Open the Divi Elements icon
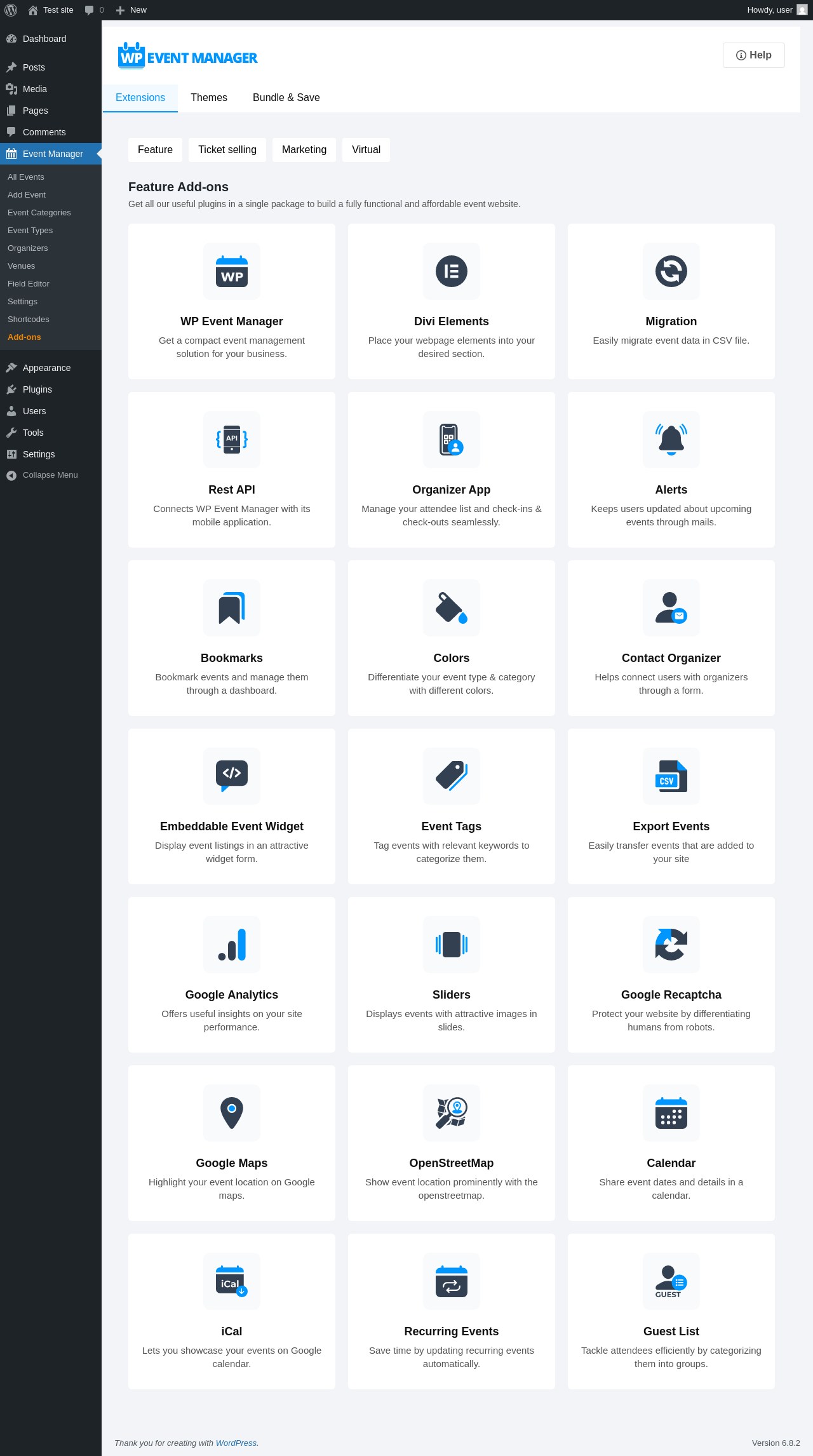 point(452,271)
